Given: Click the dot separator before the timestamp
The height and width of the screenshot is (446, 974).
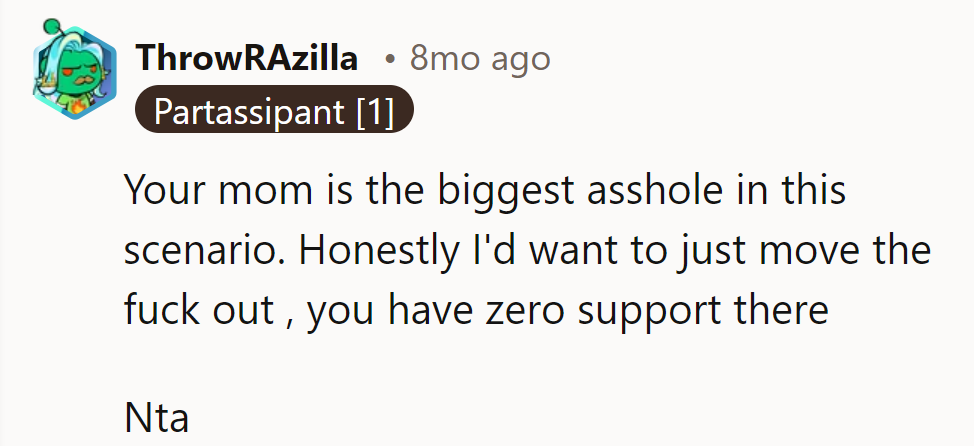Looking at the screenshot, I should [390, 60].
